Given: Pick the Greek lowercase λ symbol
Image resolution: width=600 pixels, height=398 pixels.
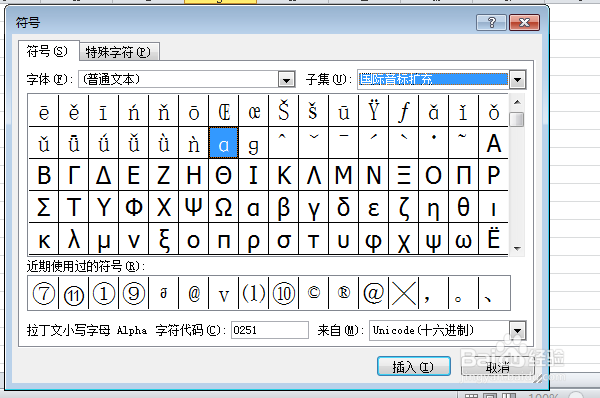Looking at the screenshot, I should [73, 239].
